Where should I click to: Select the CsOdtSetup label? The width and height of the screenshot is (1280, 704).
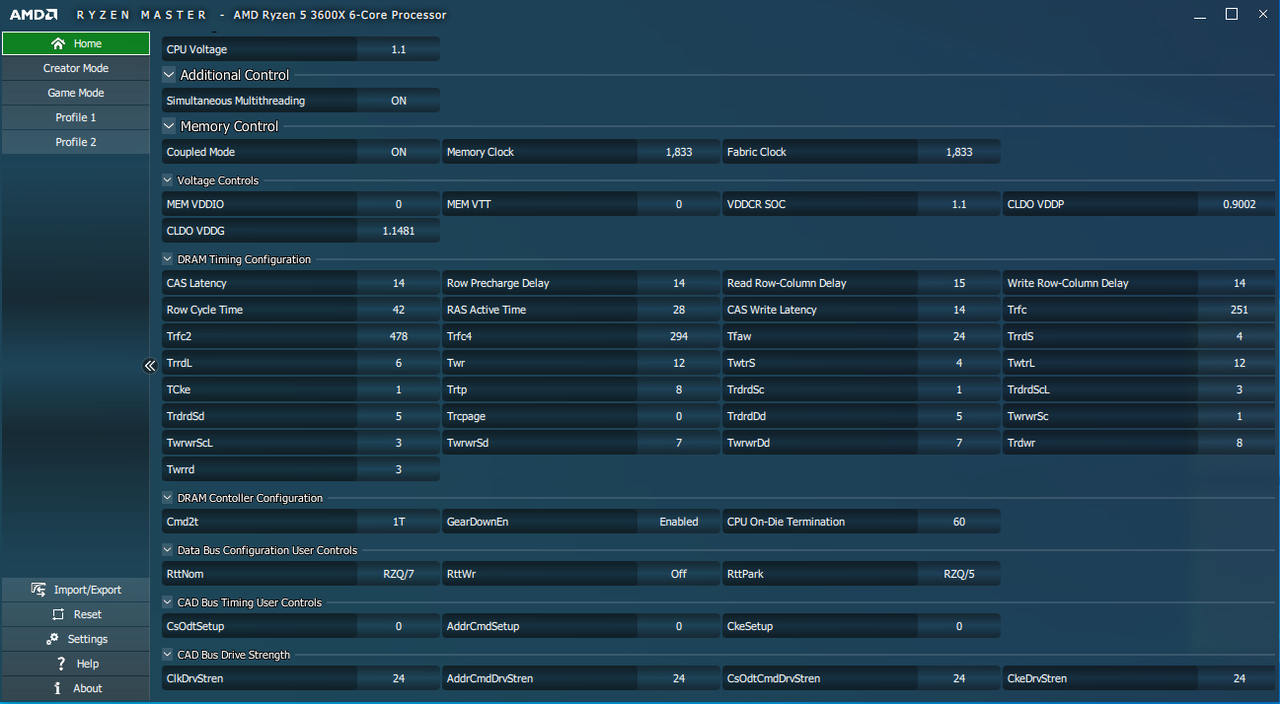pos(195,626)
